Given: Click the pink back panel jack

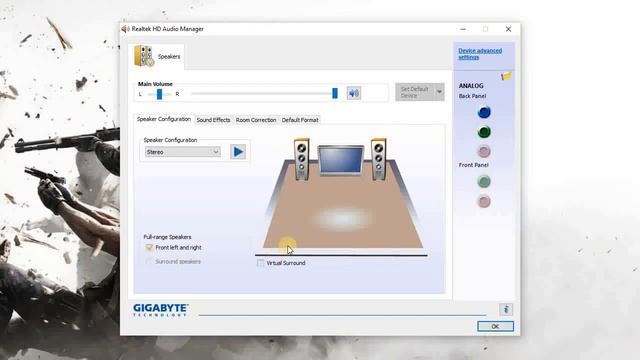Looking at the screenshot, I should [484, 151].
